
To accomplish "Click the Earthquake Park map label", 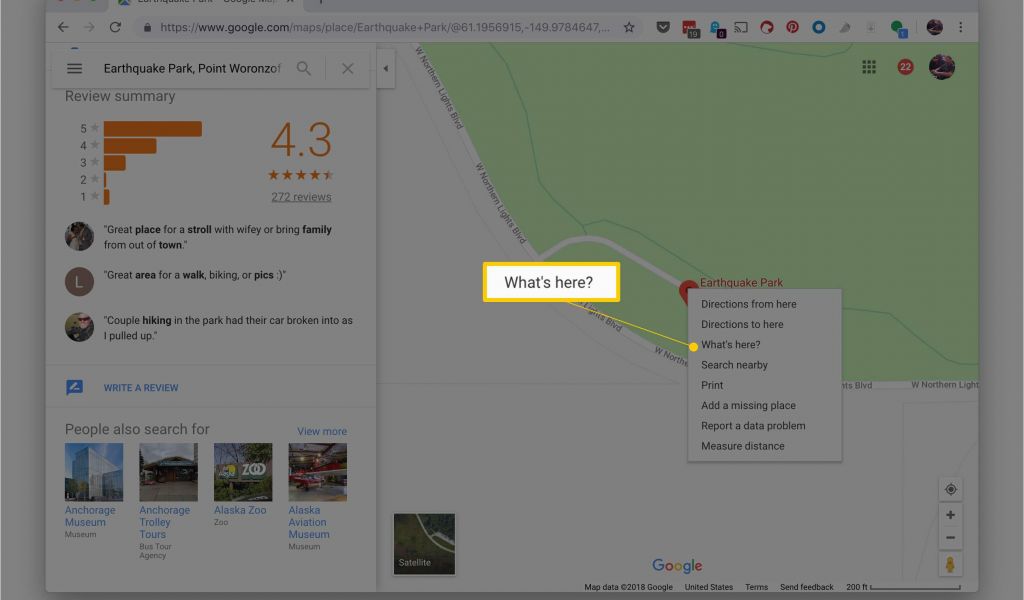I will [x=741, y=283].
